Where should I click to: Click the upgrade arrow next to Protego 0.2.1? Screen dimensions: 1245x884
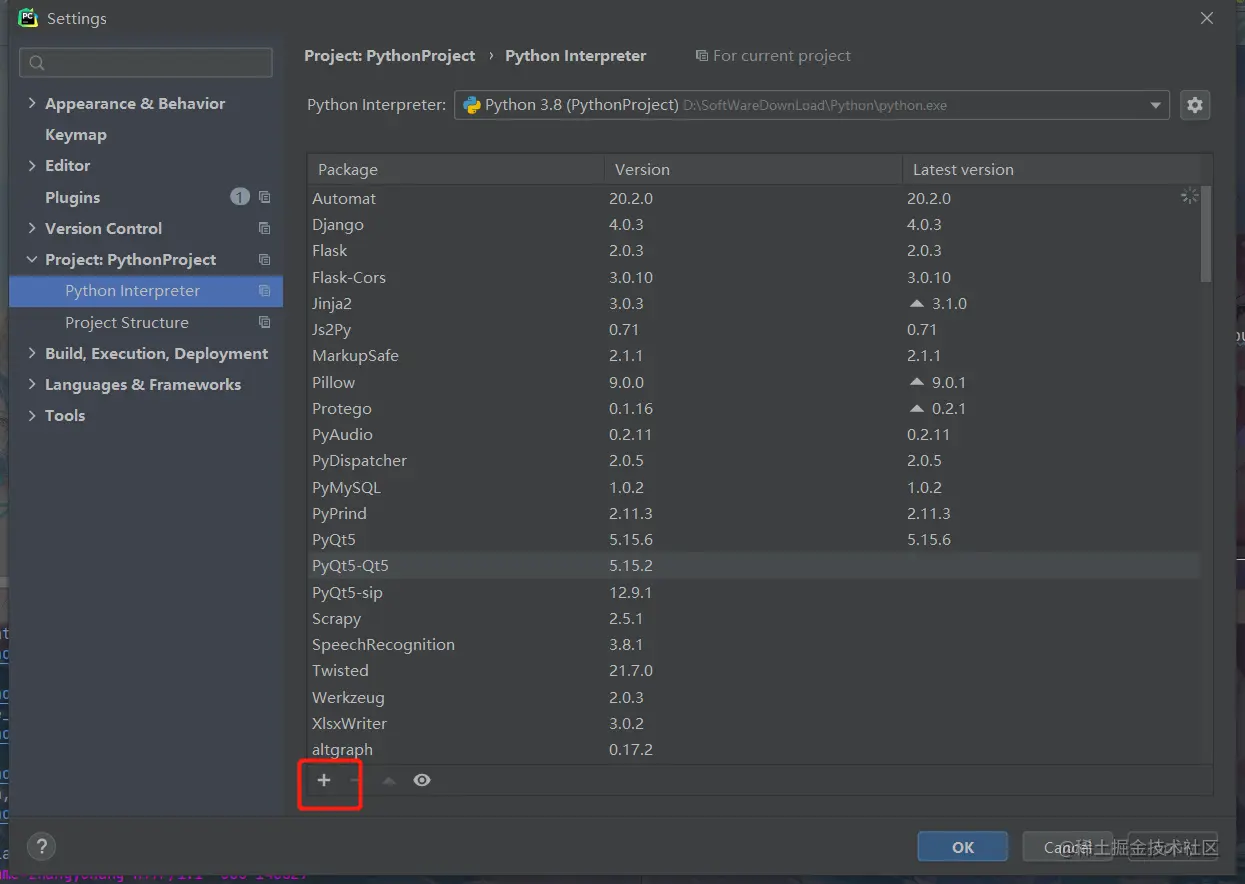pos(917,408)
